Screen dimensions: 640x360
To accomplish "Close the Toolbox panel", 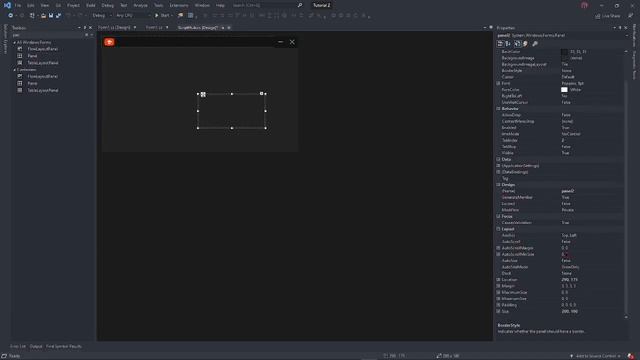I will [91, 28].
